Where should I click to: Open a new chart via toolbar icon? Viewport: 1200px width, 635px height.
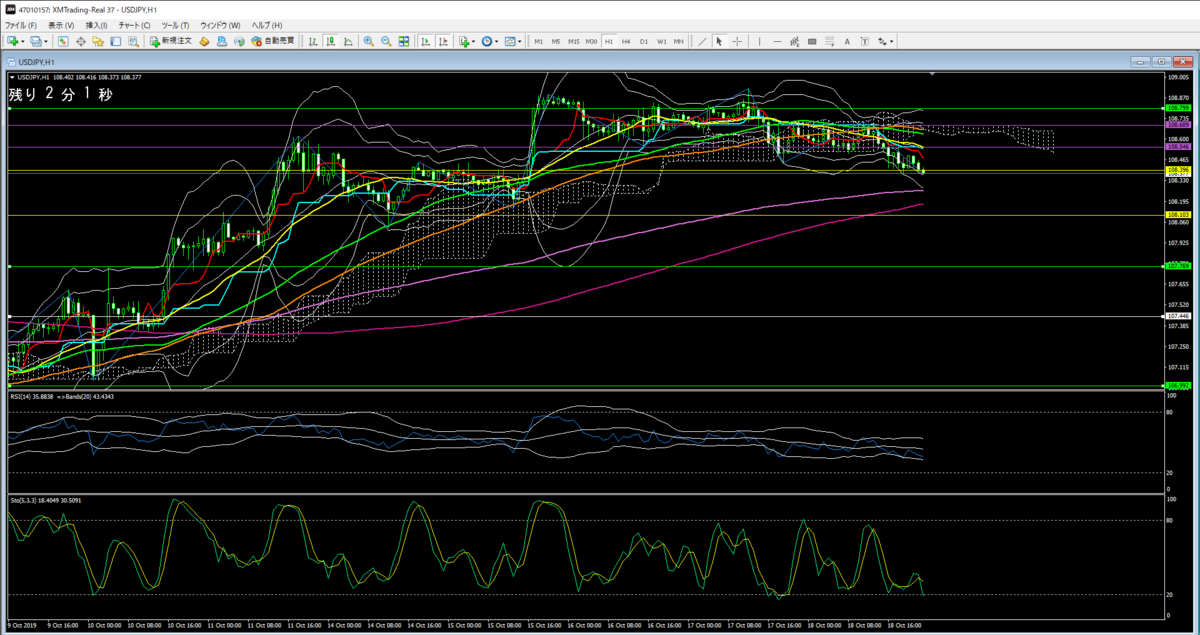point(13,41)
